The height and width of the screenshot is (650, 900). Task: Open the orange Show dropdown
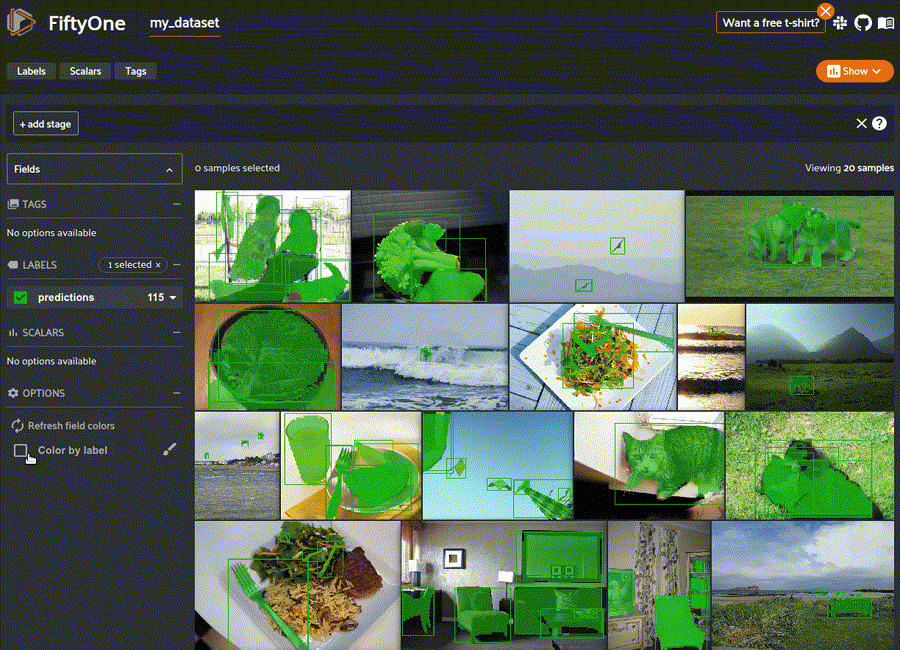point(854,71)
